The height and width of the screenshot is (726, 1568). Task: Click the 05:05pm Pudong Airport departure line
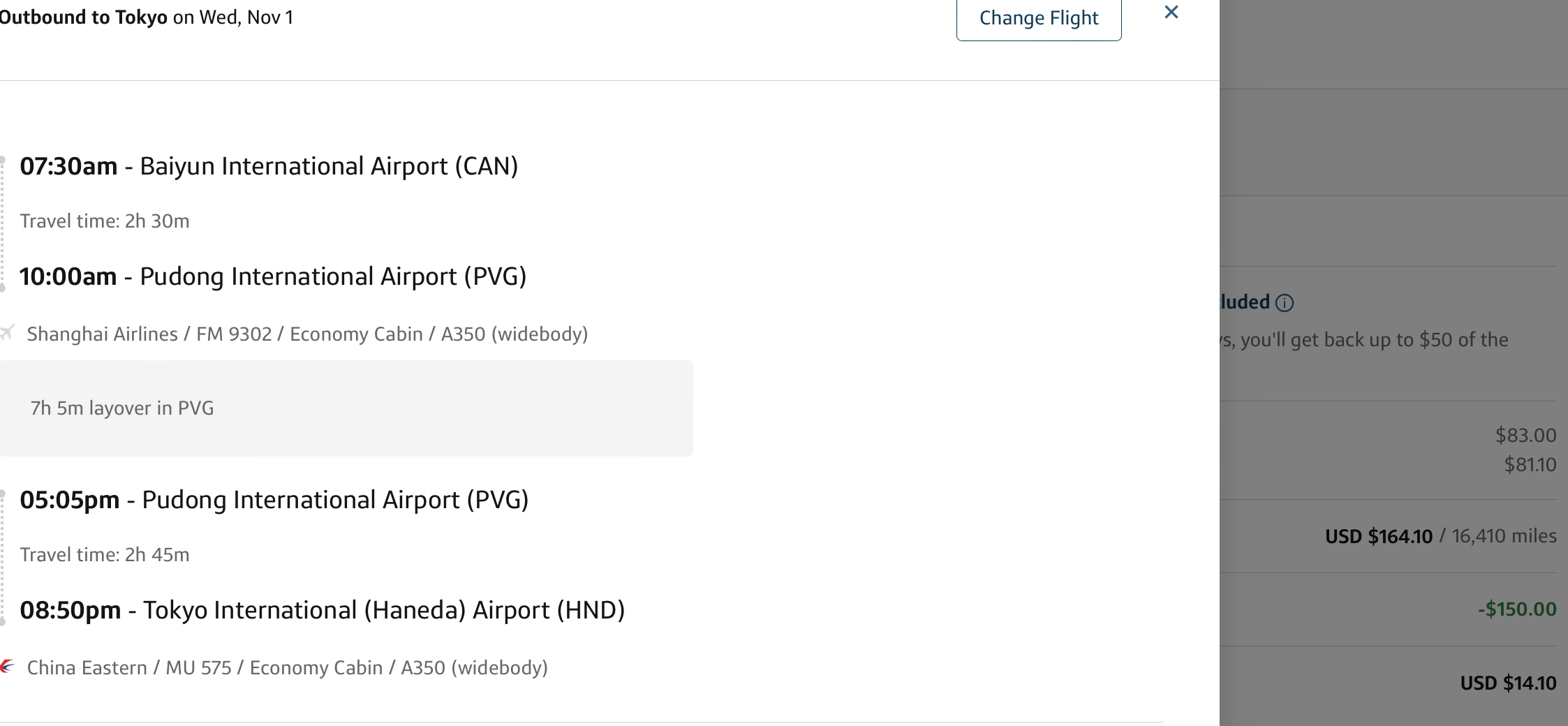coord(274,501)
